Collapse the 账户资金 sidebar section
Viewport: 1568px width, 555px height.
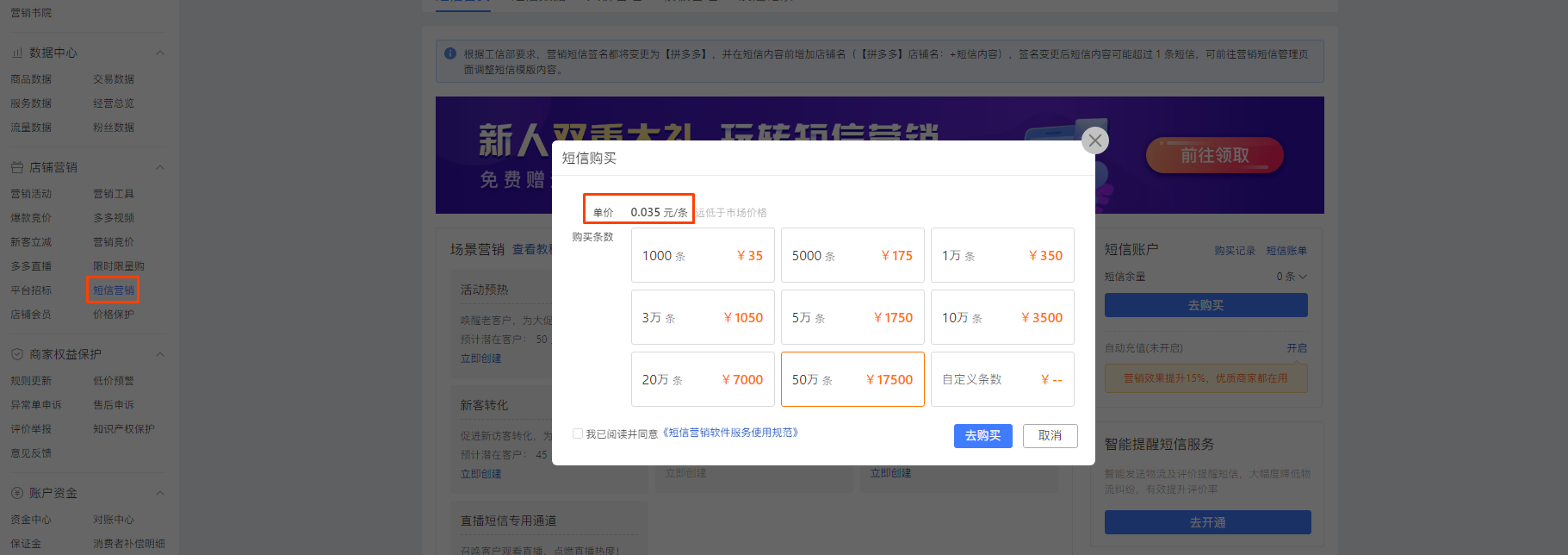160,493
